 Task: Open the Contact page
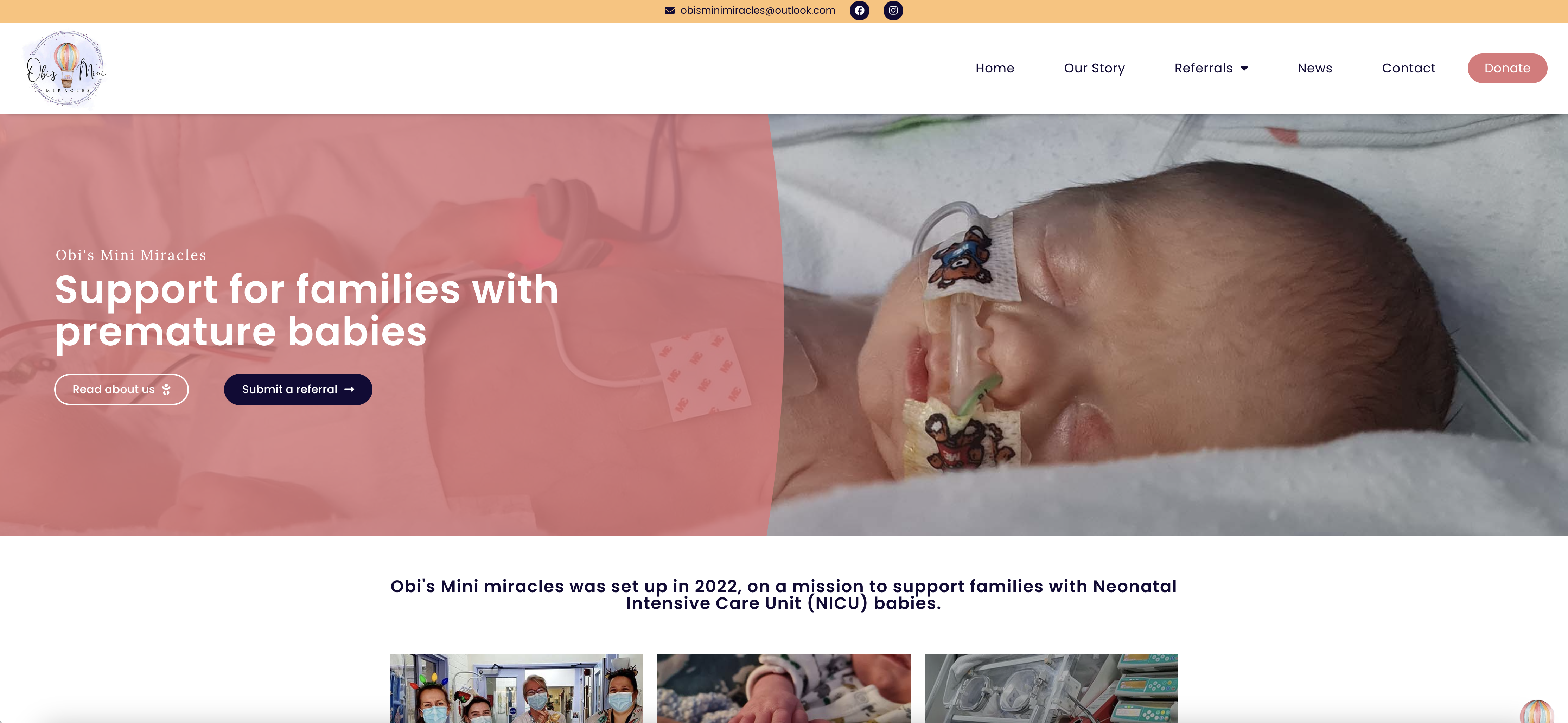pyautogui.click(x=1409, y=68)
